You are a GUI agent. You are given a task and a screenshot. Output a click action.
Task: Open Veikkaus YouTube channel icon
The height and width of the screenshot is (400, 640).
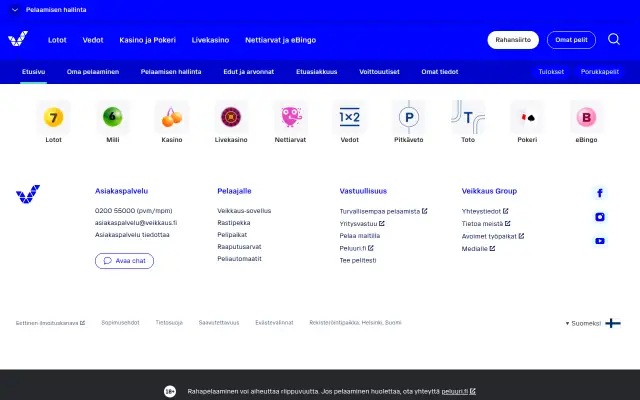point(600,241)
